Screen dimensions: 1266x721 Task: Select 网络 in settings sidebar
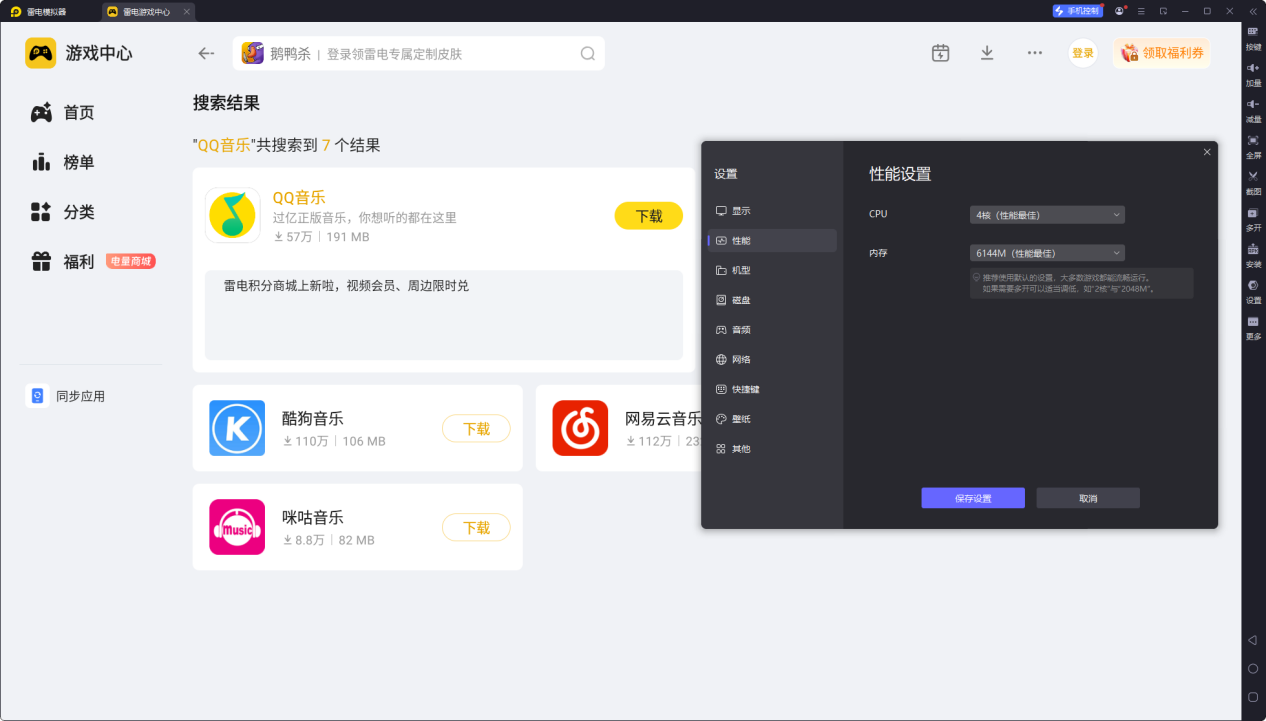(740, 359)
